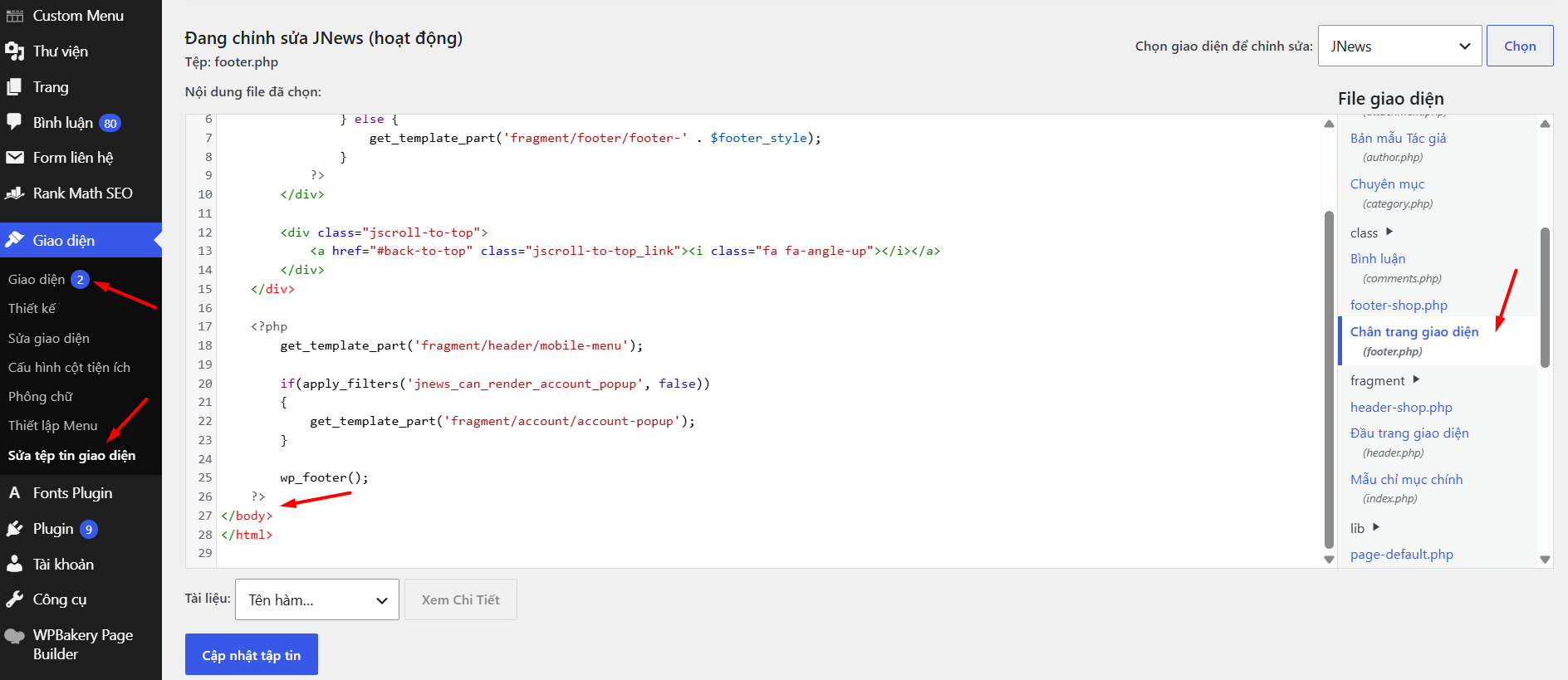
Task: Click the Công cụ wrench icon
Action: coord(15,599)
